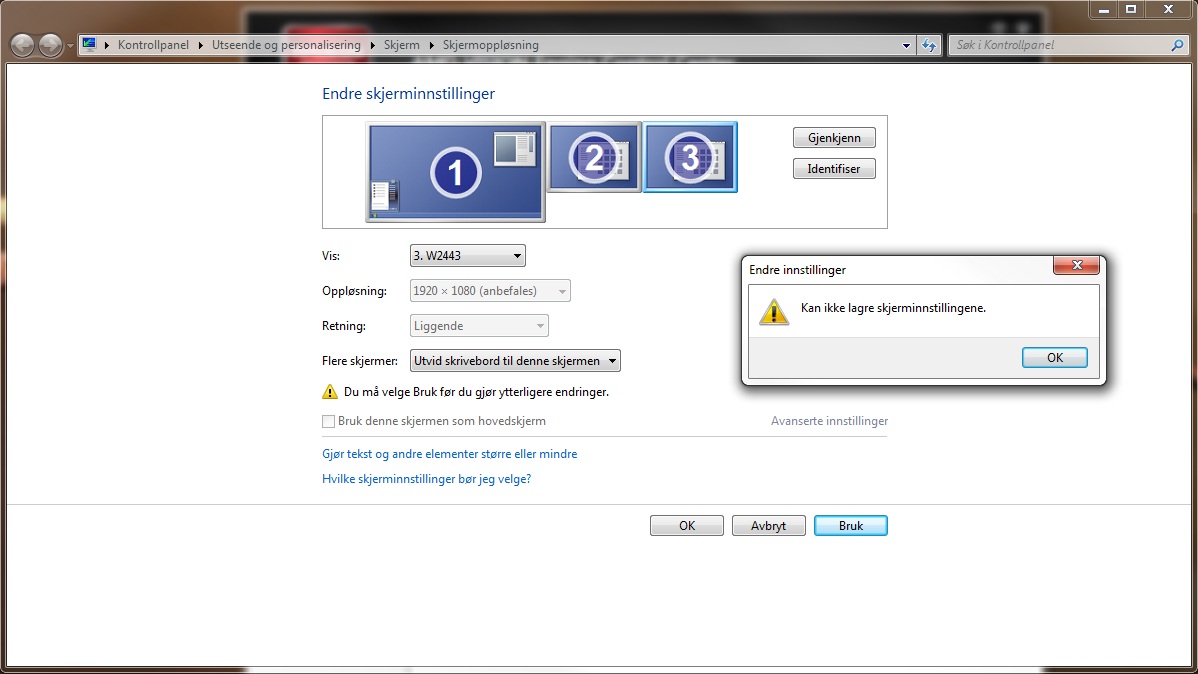Image resolution: width=1198 pixels, height=674 pixels.
Task: Click the address bar refresh icon
Action: point(929,45)
